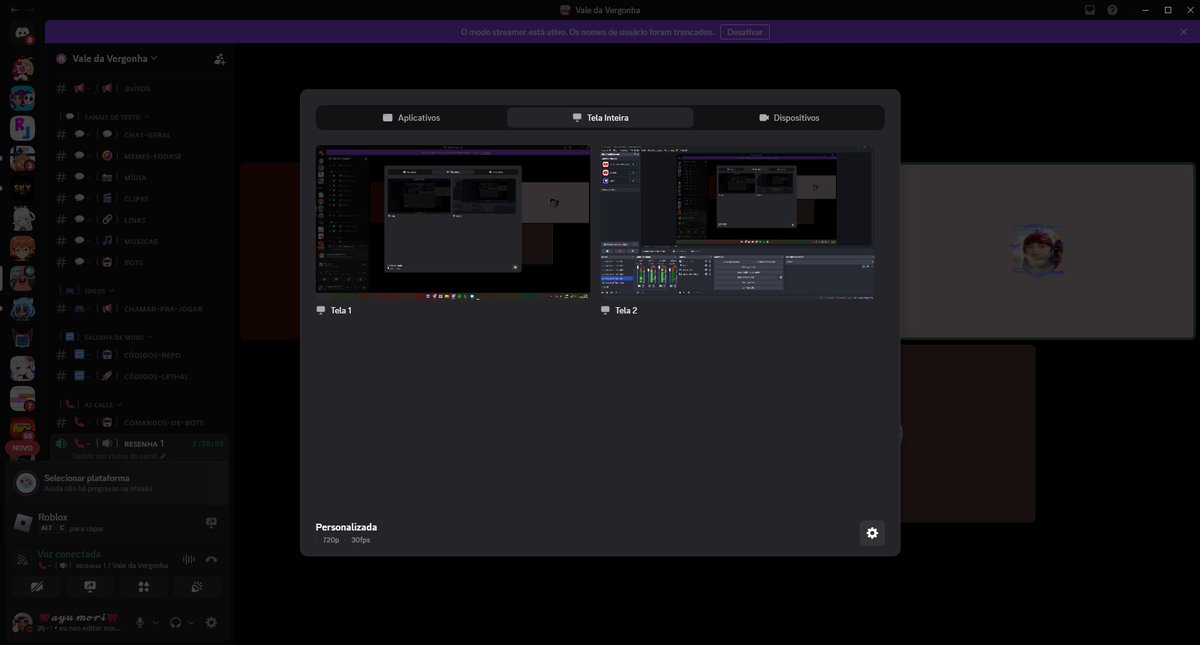Switch to the Dispositivos tab
The width and height of the screenshot is (1200, 645).
point(789,117)
